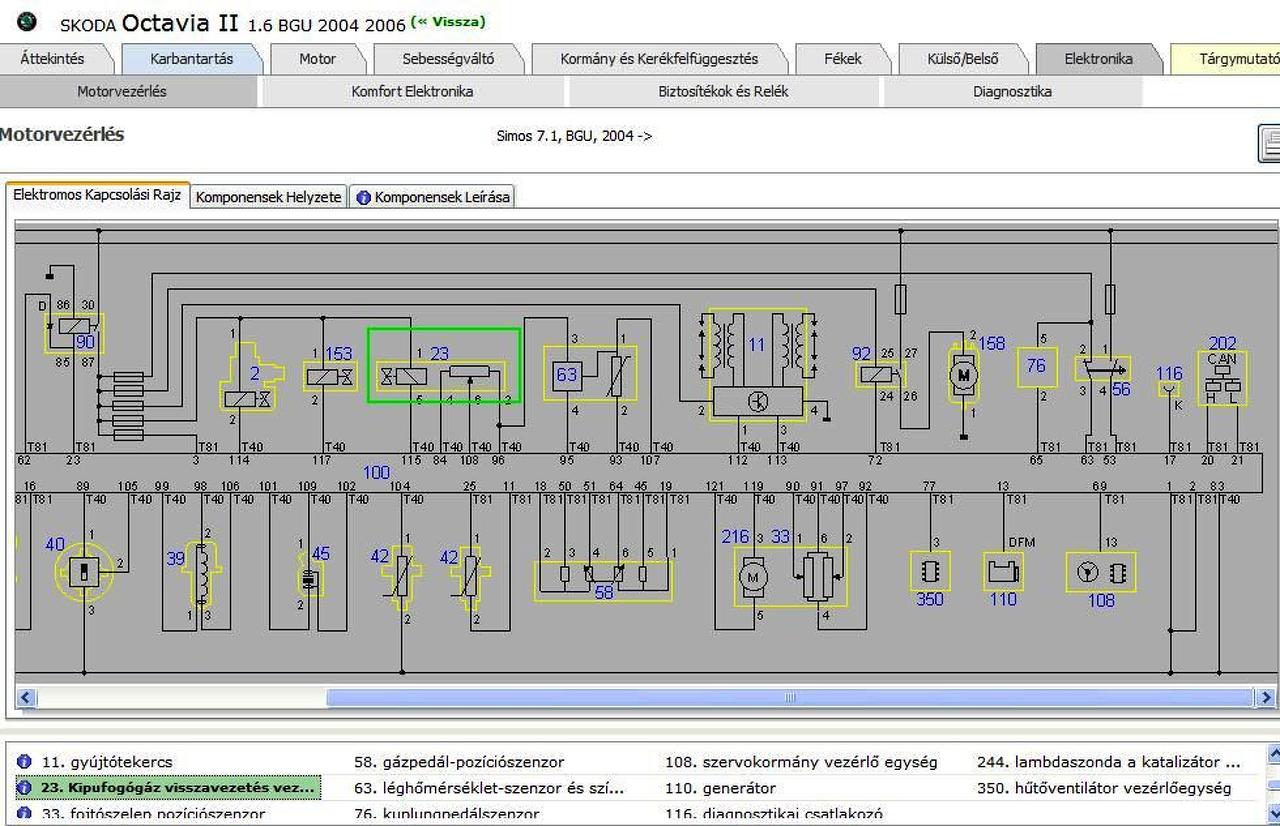Open 58. gázpedál-pozíciószenzor entry
This screenshot has width=1280, height=826.
[459, 762]
